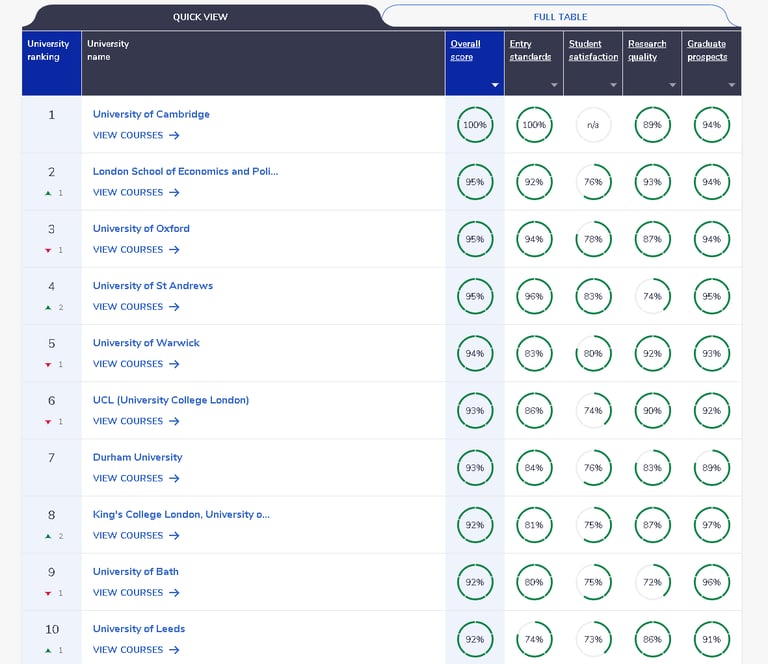Click Leeds' 91% graduate prospects circle
768x664 pixels.
712,640
